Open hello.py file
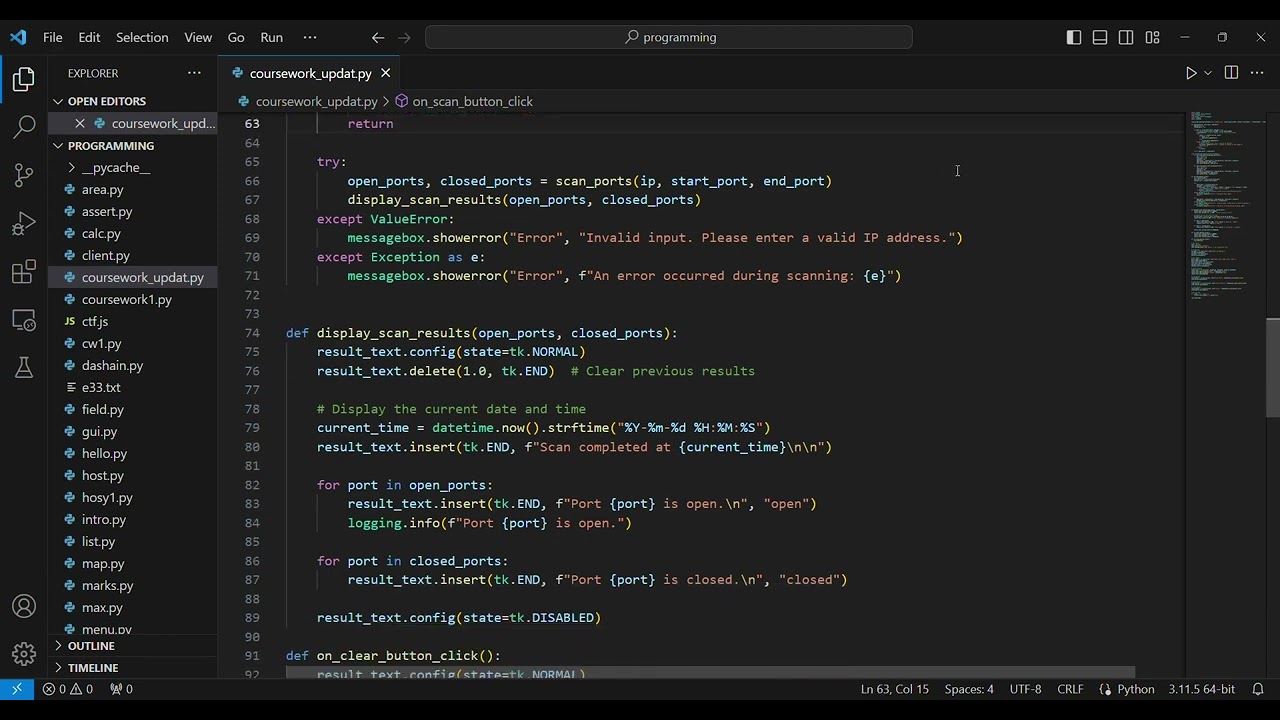The image size is (1280, 720). 133,453
